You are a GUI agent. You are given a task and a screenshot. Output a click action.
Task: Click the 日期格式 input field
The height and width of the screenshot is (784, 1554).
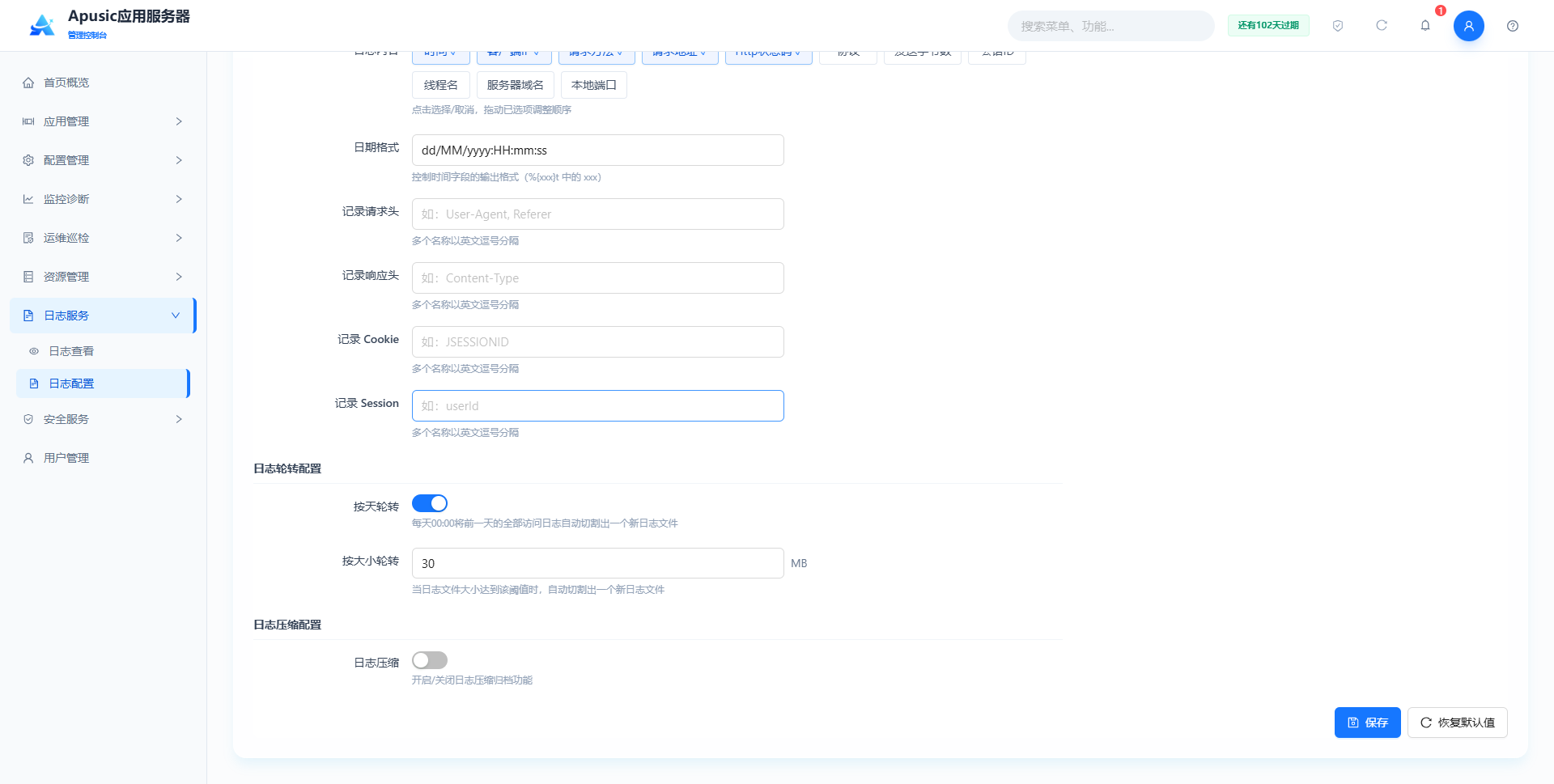(x=598, y=150)
